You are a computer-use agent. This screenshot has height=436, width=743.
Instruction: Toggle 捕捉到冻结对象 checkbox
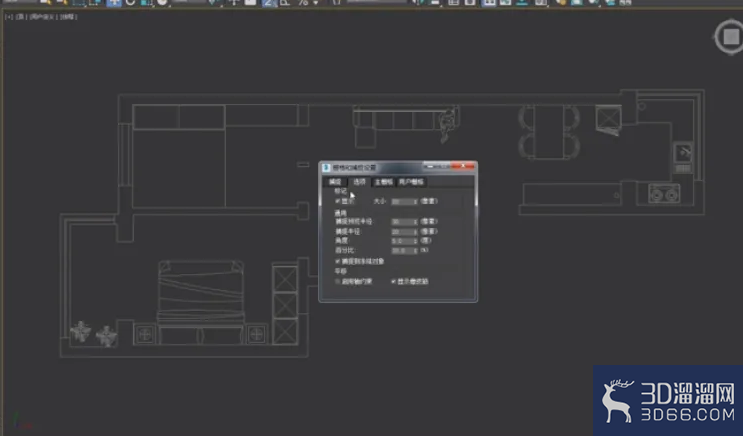point(337,261)
